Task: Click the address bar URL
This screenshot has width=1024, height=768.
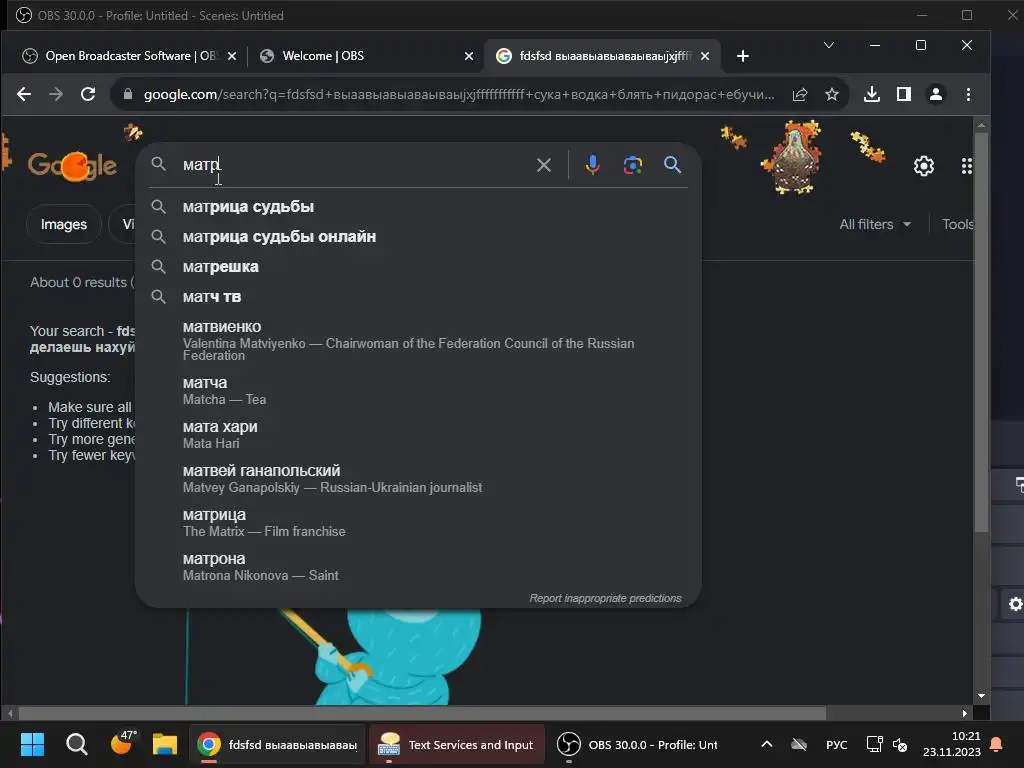Action: point(458,95)
